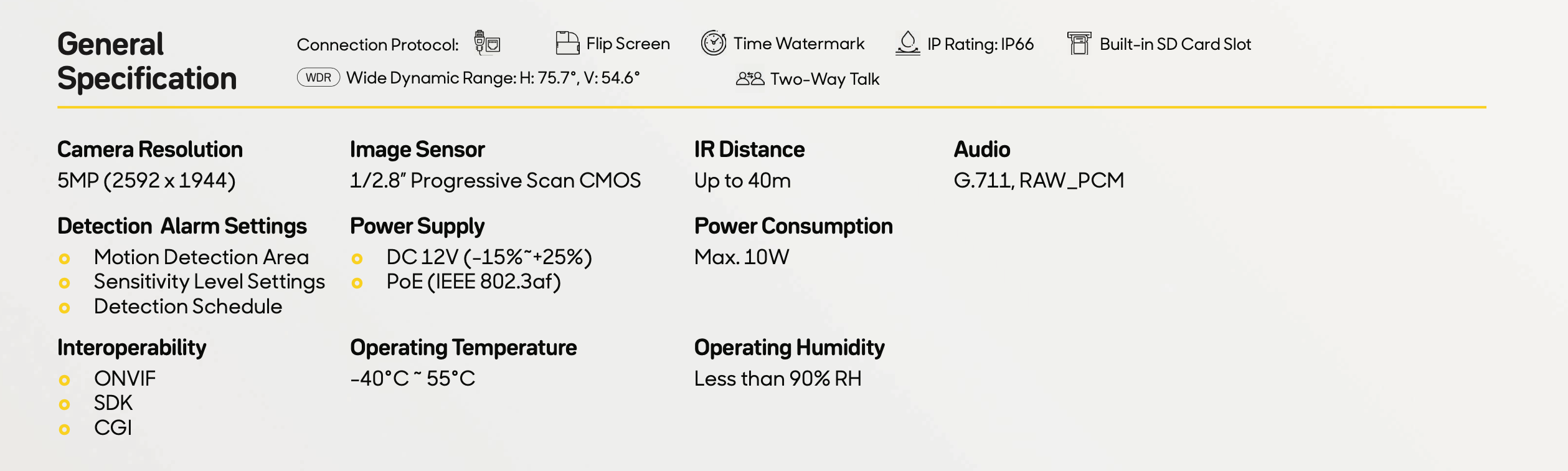
Task: Click the Operating Temperature heading
Action: pyautogui.click(x=463, y=348)
